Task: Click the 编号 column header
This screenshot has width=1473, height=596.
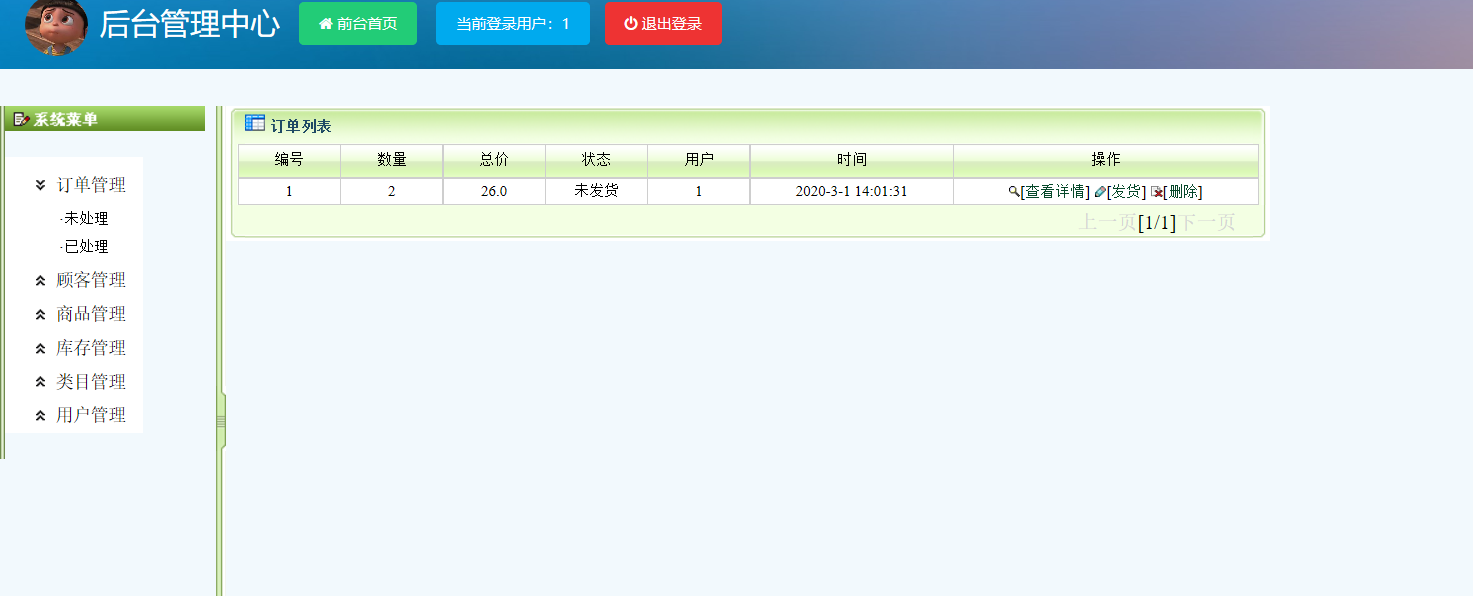Action: [289, 160]
